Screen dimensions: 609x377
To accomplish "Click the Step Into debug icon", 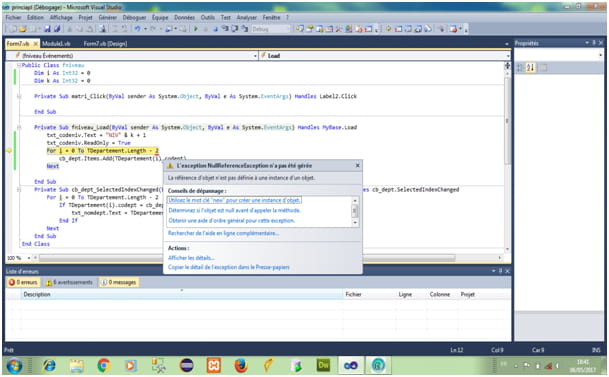I will pyautogui.click(x=224, y=29).
